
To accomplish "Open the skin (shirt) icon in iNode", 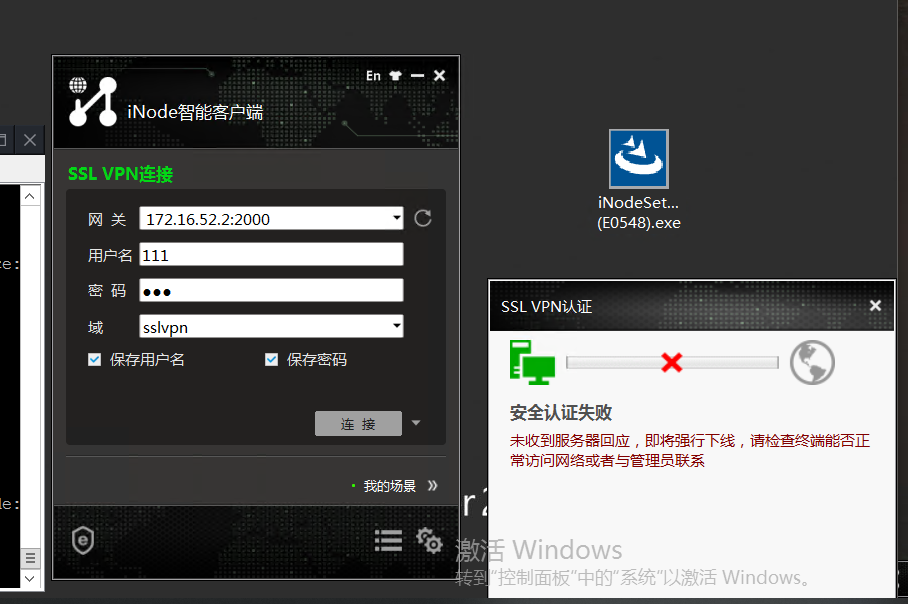I will [x=396, y=76].
